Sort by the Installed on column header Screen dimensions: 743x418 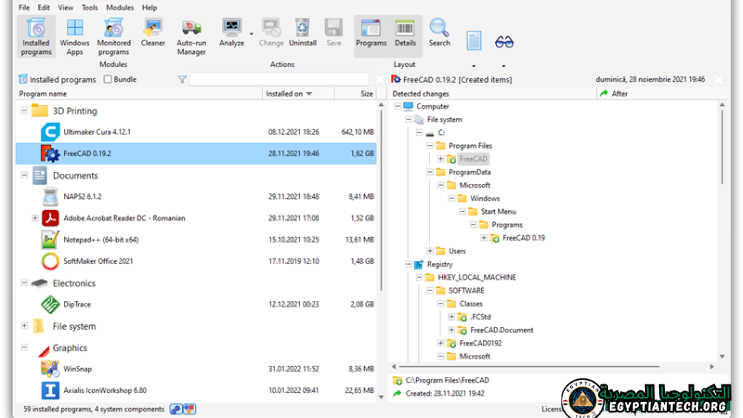coord(289,94)
